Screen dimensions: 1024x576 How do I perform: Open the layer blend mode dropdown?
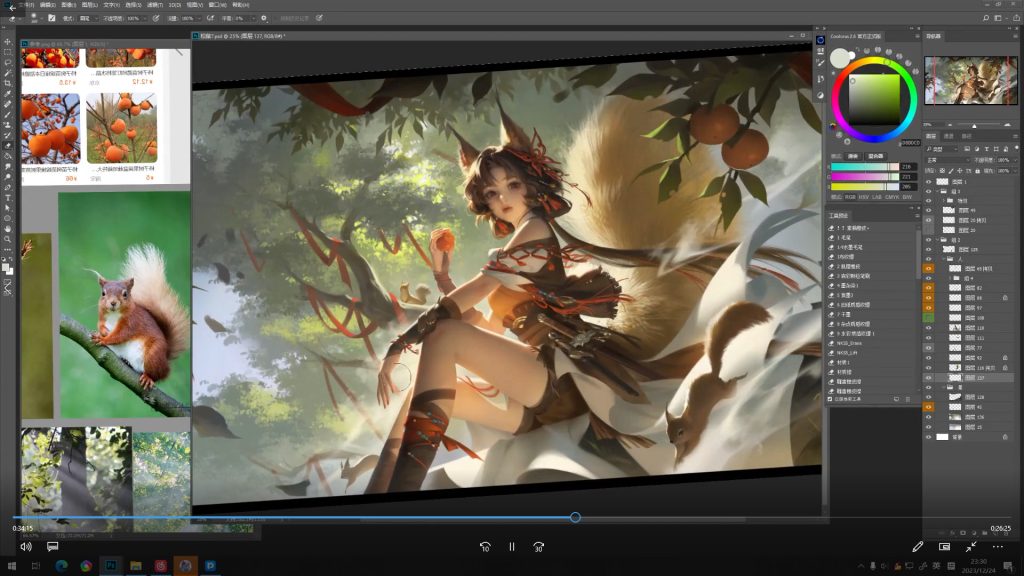(946, 160)
